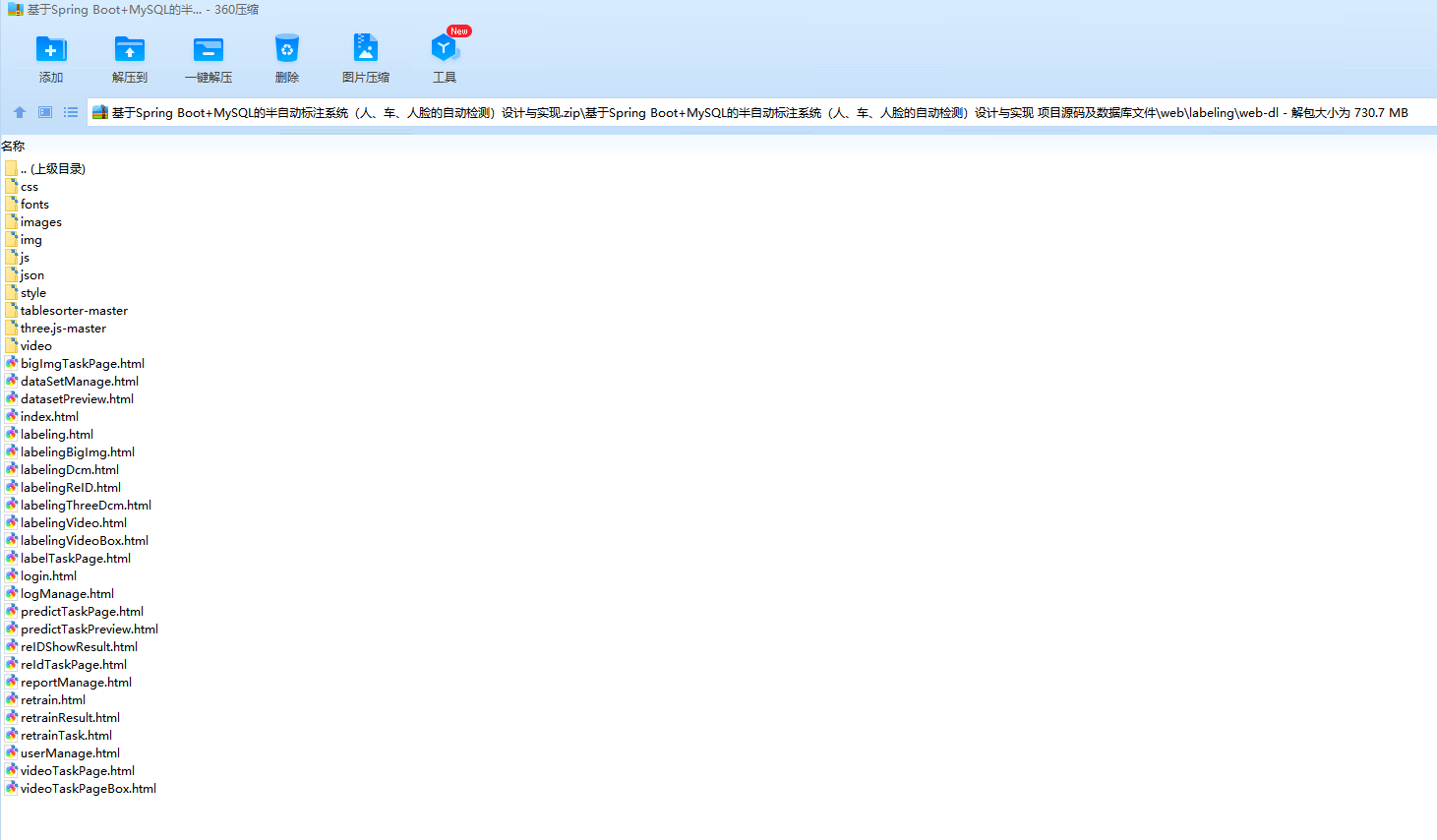
Task: Select the parent directory (上级目录) entry
Action: pyautogui.click(x=45, y=168)
